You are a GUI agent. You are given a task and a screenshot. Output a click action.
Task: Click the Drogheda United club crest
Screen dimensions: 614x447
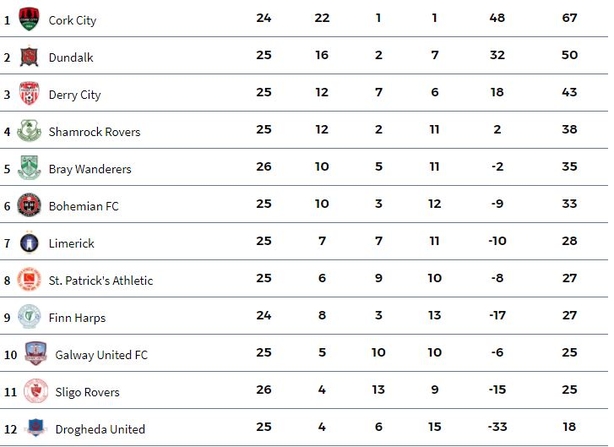(x=35, y=427)
